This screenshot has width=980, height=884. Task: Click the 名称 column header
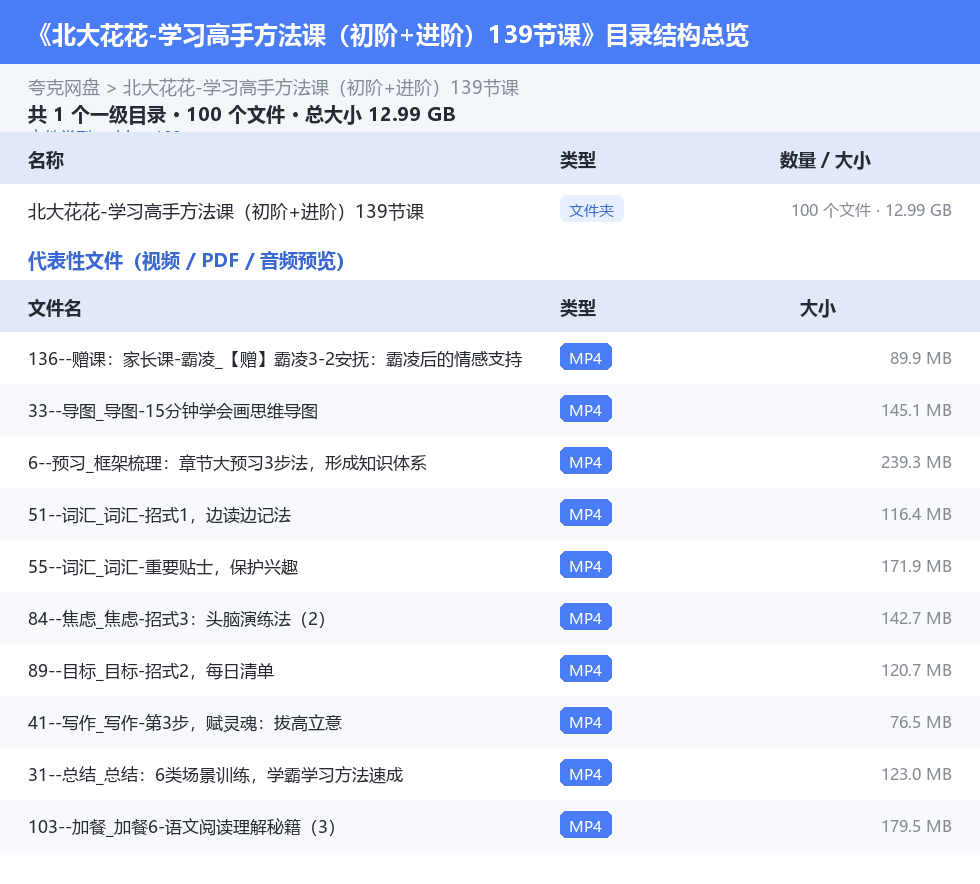46,161
